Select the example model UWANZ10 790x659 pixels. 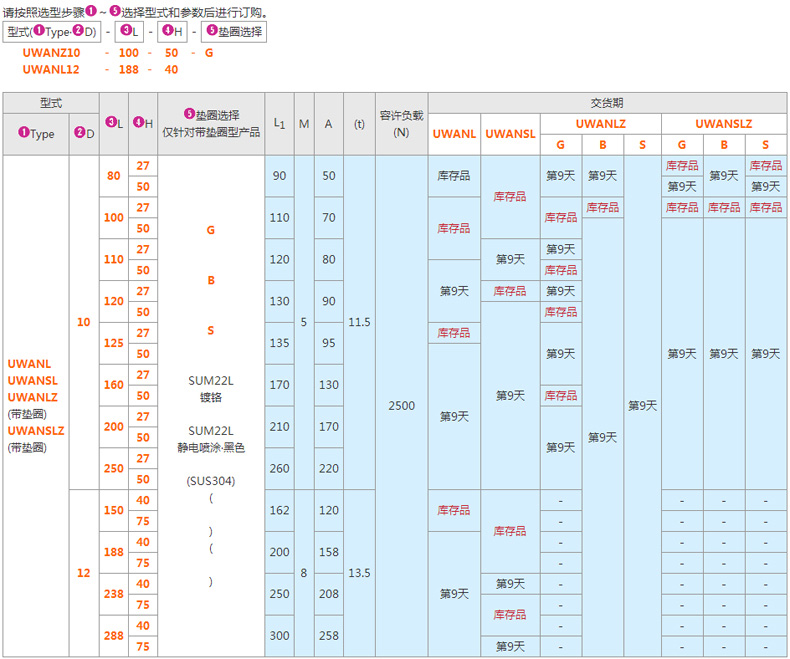coord(51,51)
